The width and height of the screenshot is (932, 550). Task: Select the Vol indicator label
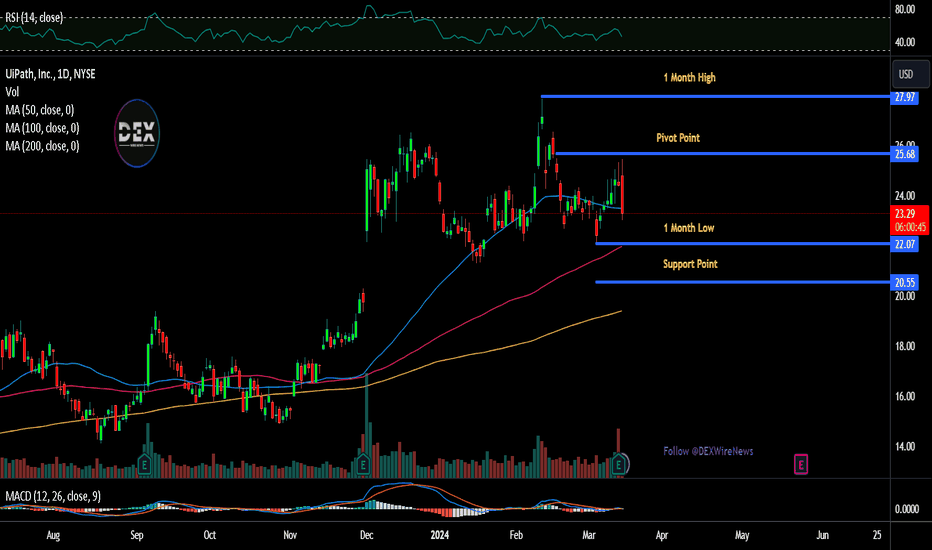click(x=12, y=92)
